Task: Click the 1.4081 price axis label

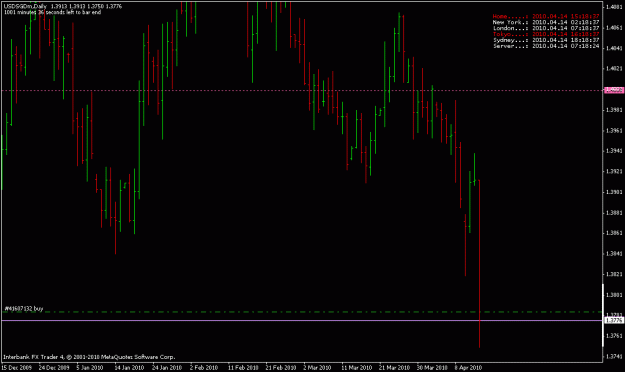Action: (614, 7)
